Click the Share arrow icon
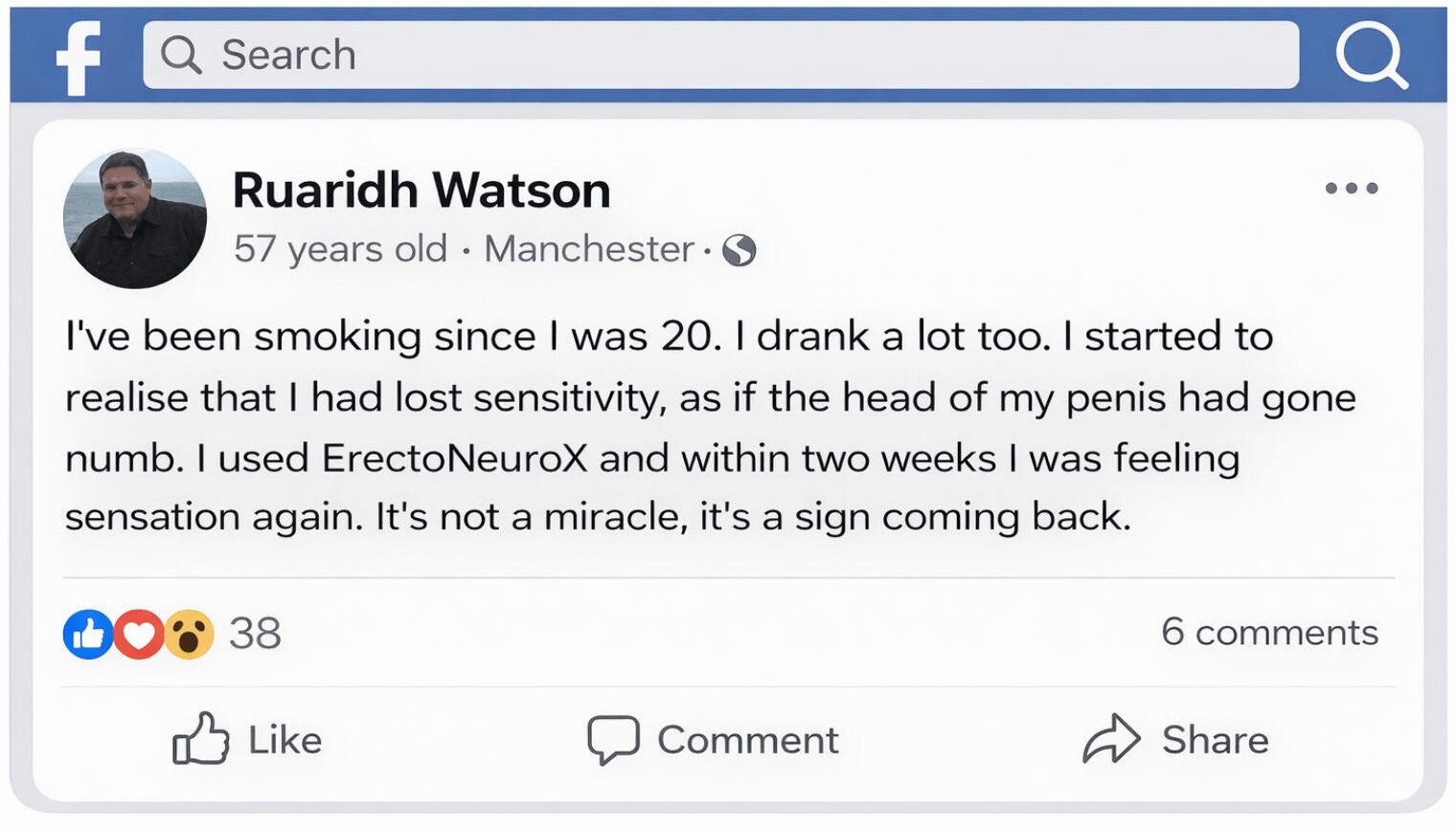This screenshot has width=1456, height=833. coord(1111,739)
